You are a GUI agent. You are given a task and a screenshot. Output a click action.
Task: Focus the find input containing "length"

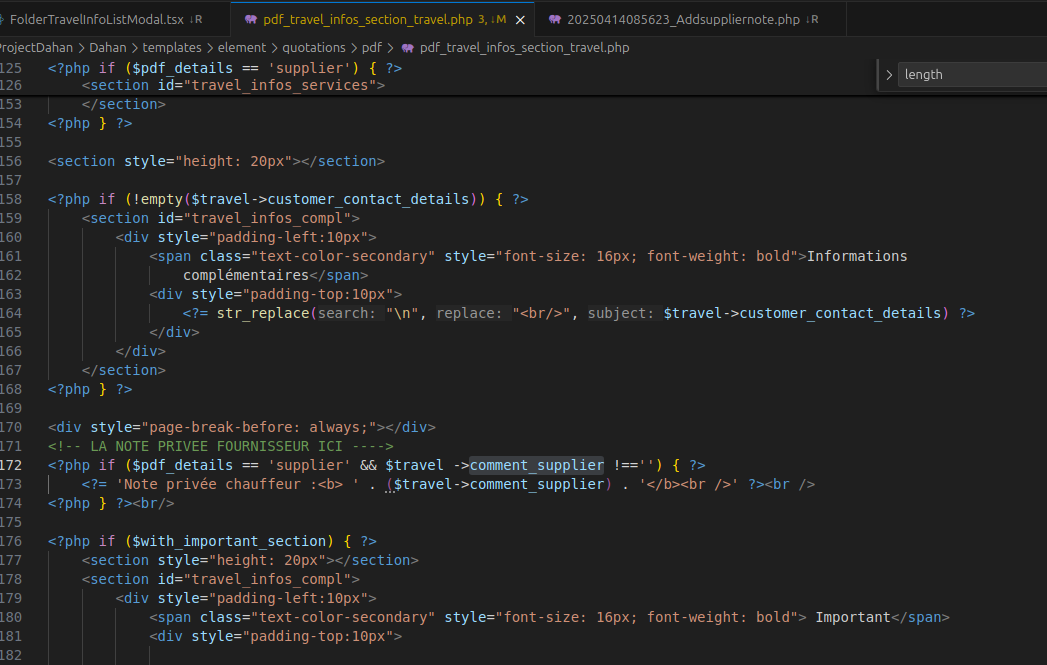coord(970,75)
